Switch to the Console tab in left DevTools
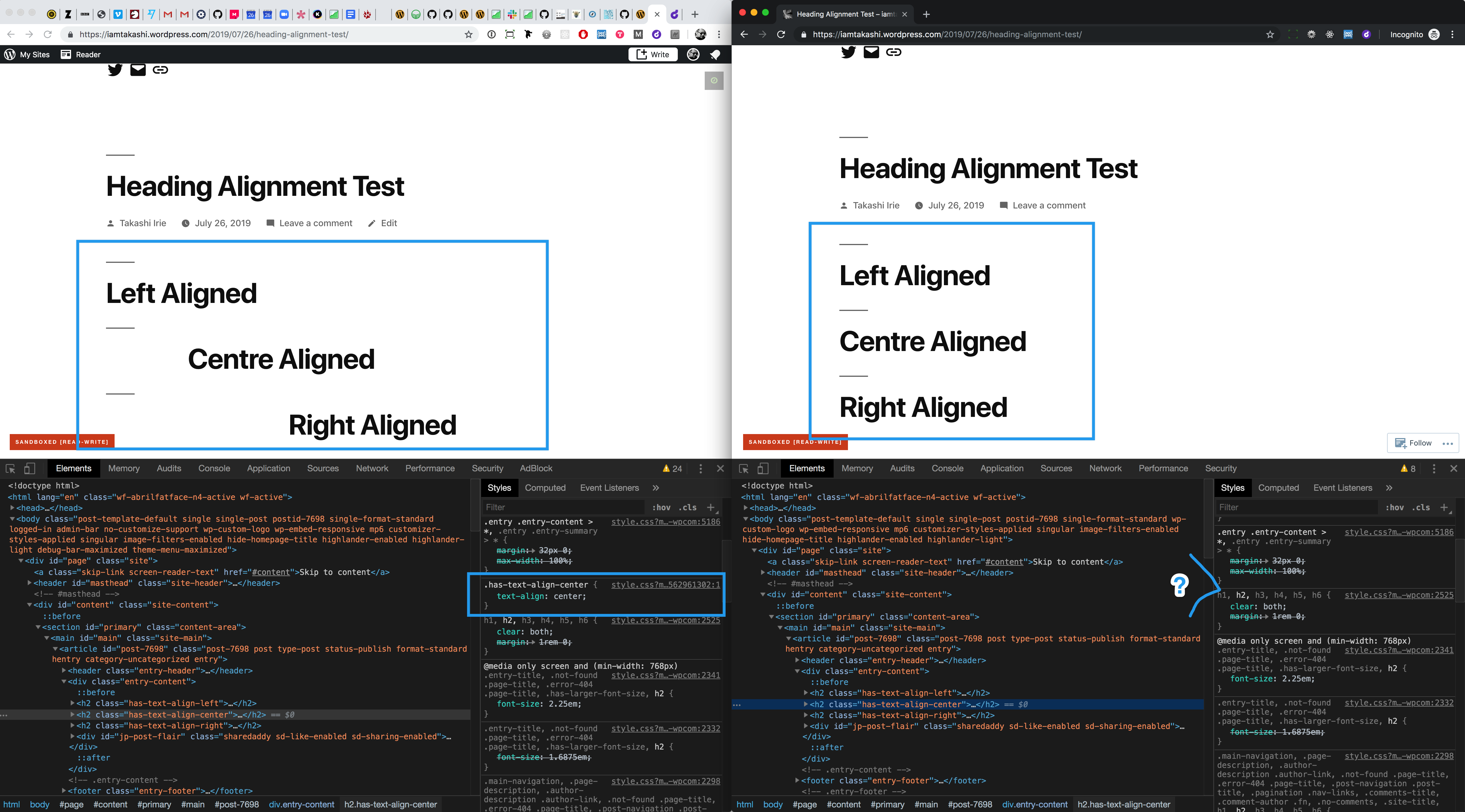Image resolution: width=1465 pixels, height=812 pixels. pos(214,468)
